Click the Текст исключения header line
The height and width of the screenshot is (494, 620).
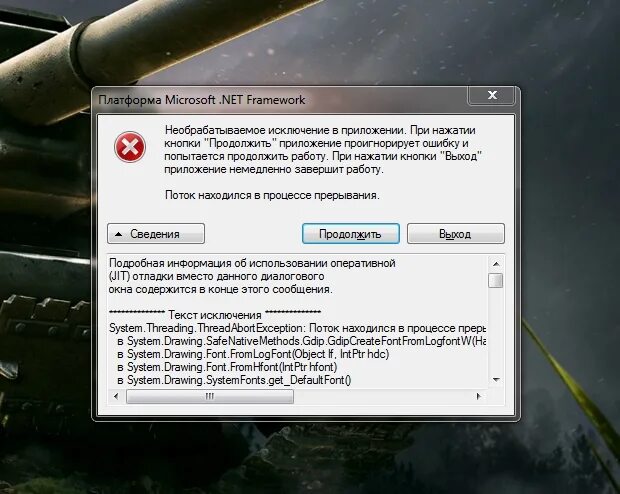pyautogui.click(x=215, y=315)
